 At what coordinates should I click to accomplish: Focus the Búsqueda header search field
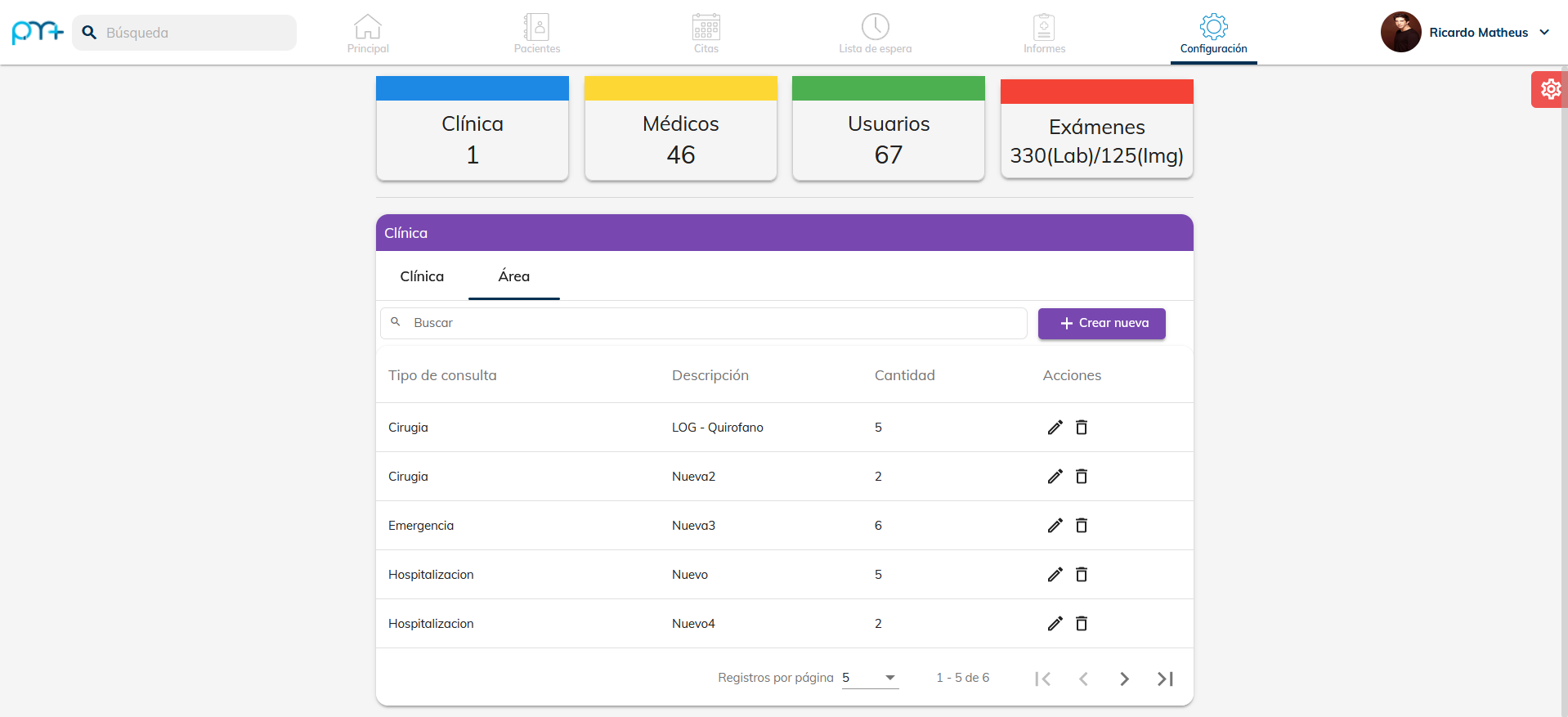[185, 33]
